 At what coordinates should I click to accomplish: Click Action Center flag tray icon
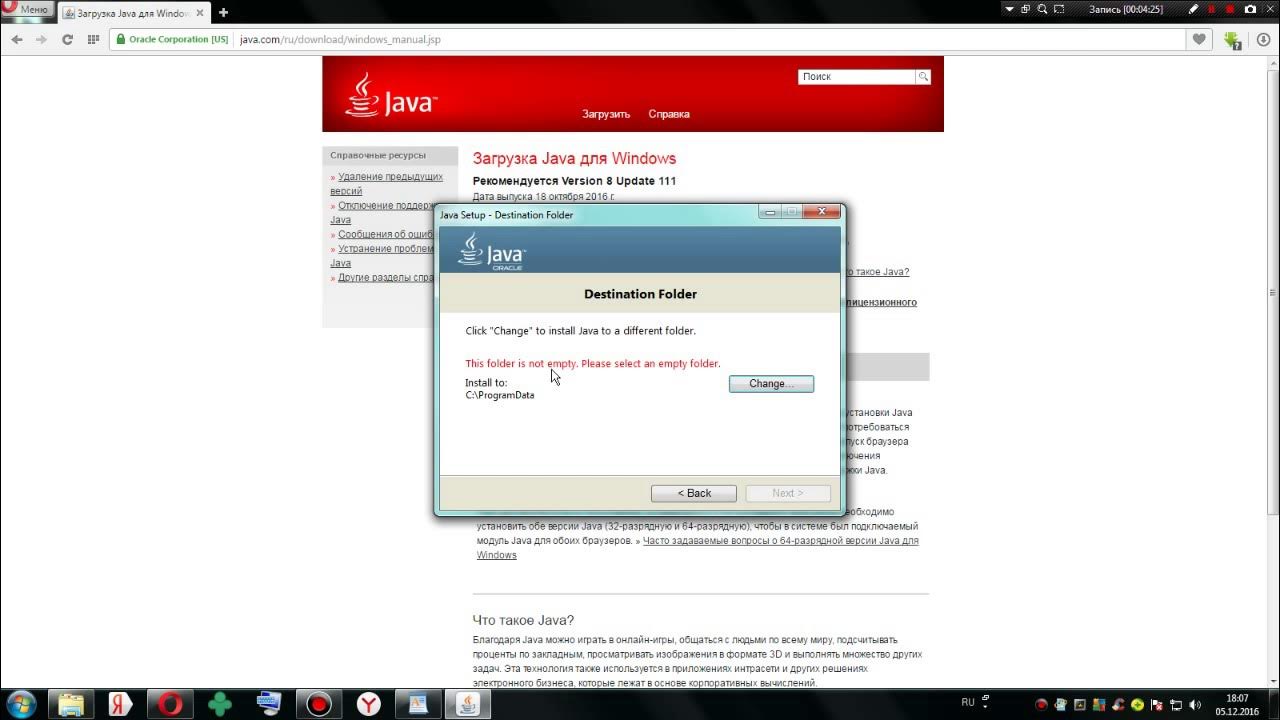tap(1157, 705)
